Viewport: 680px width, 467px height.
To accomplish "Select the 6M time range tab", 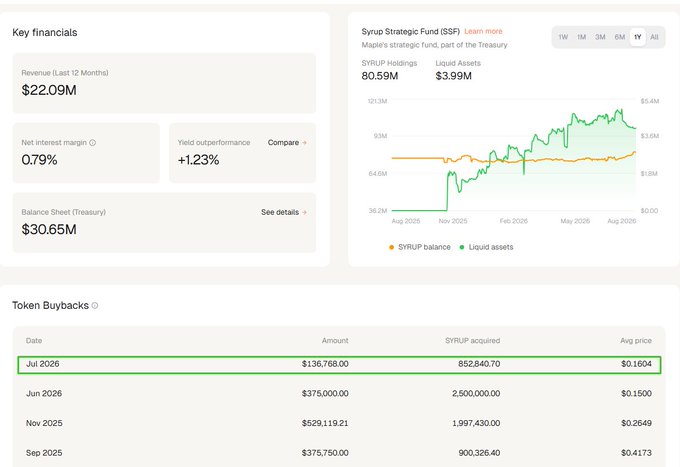I will click(x=620, y=37).
